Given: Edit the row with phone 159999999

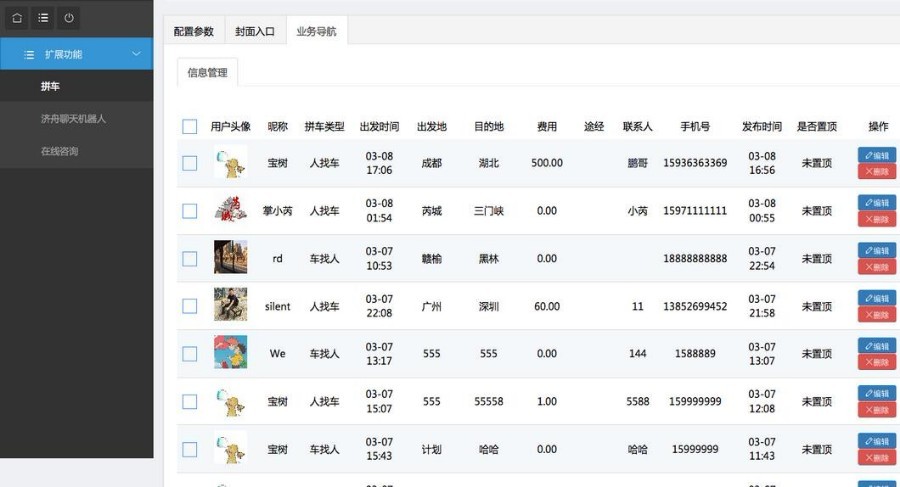Looking at the screenshot, I should coord(877,393).
